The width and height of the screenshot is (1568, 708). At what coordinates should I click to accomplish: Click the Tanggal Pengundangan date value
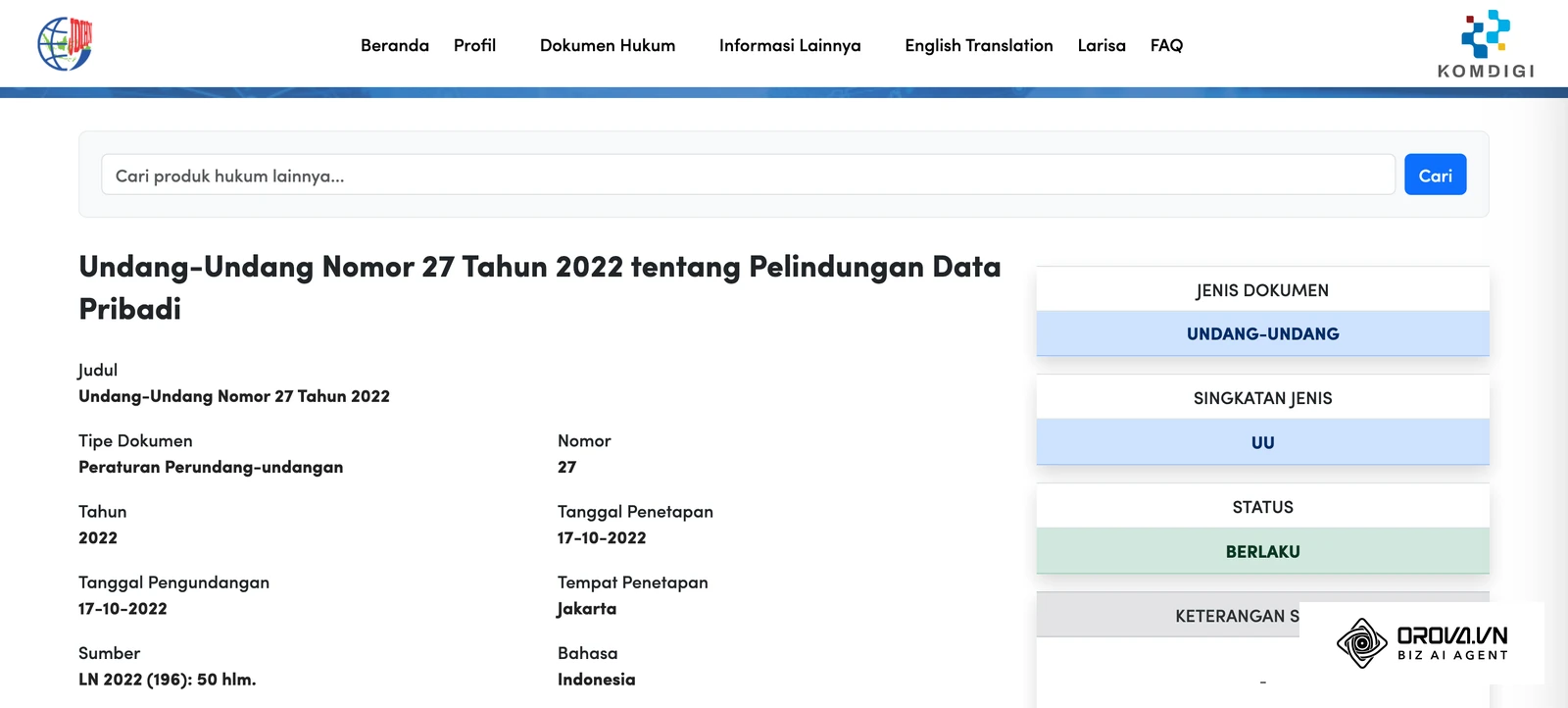[122, 608]
